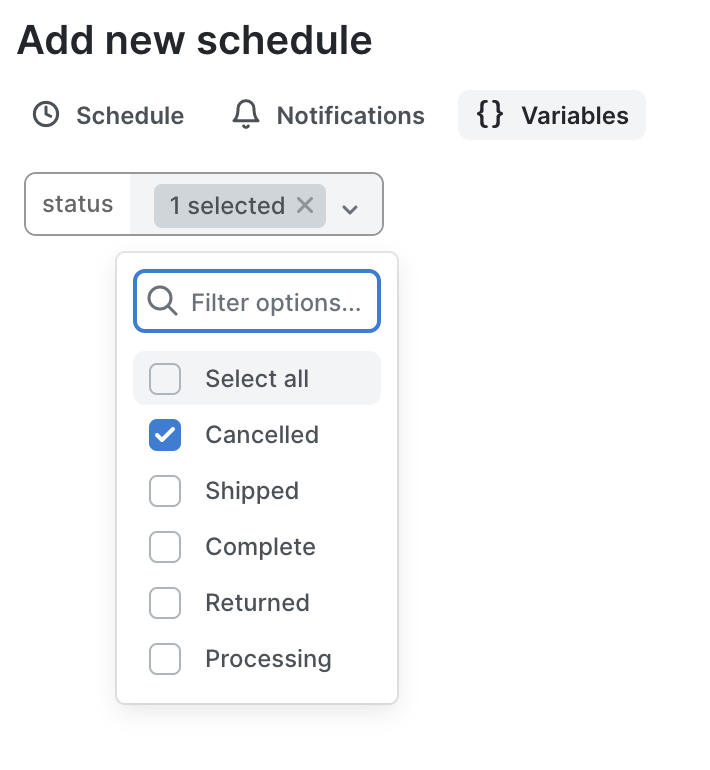Click the Filter options search field
The height and width of the screenshot is (770, 710).
point(275,302)
